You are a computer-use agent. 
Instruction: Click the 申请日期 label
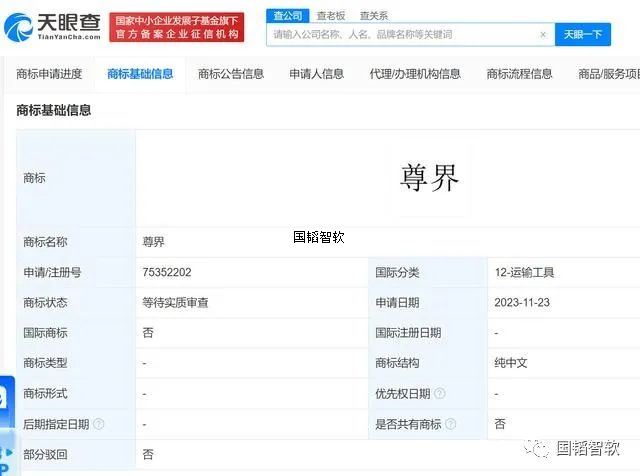pos(397,303)
